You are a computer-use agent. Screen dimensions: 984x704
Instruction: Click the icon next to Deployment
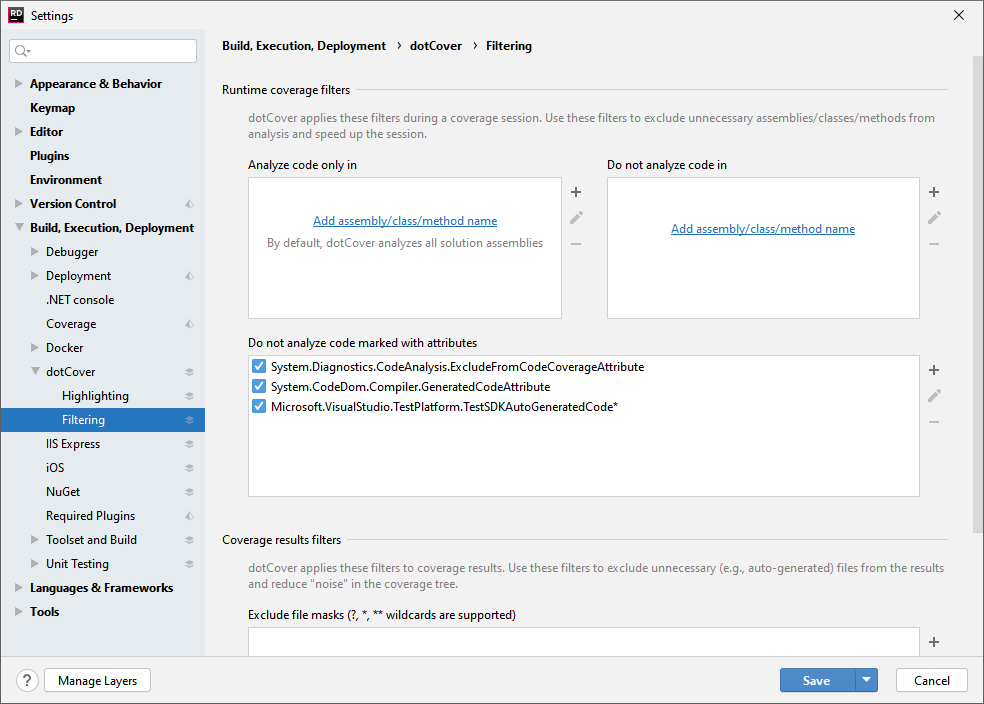pos(189,276)
